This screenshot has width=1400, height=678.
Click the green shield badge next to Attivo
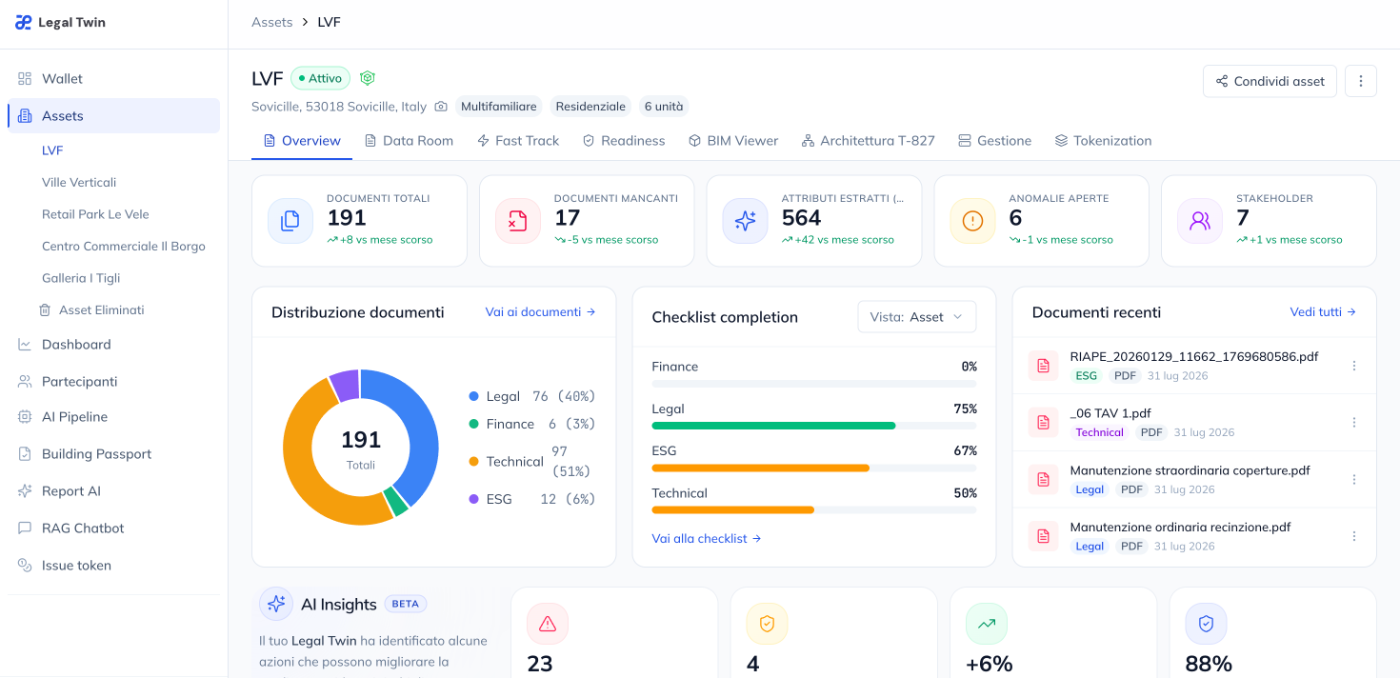pyautogui.click(x=367, y=78)
